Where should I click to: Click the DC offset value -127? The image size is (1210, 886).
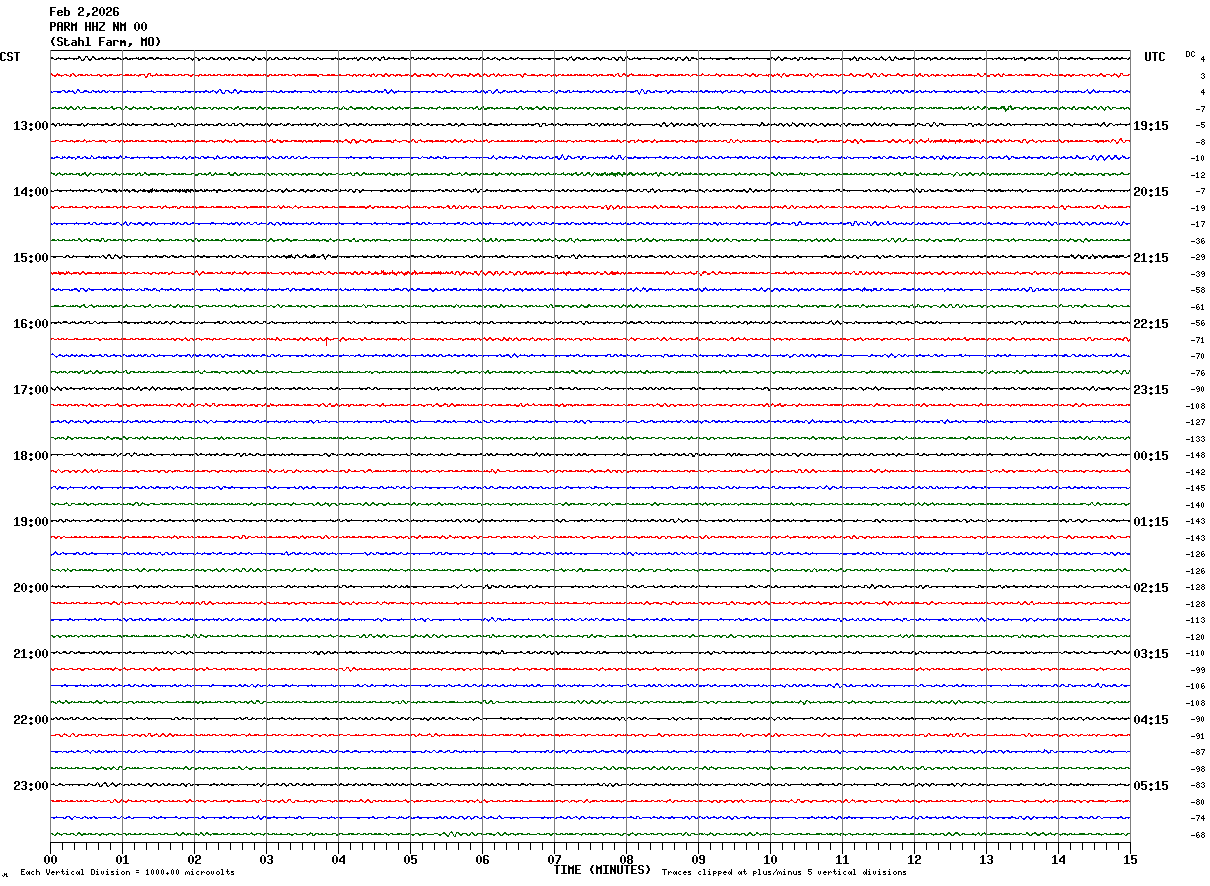tap(1195, 423)
